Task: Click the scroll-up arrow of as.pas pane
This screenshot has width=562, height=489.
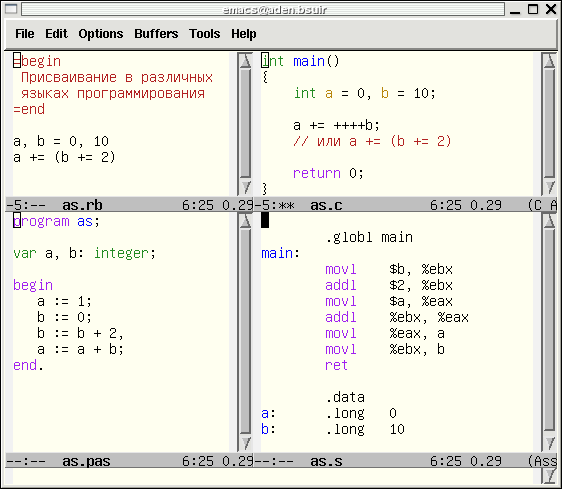Action: click(246, 221)
